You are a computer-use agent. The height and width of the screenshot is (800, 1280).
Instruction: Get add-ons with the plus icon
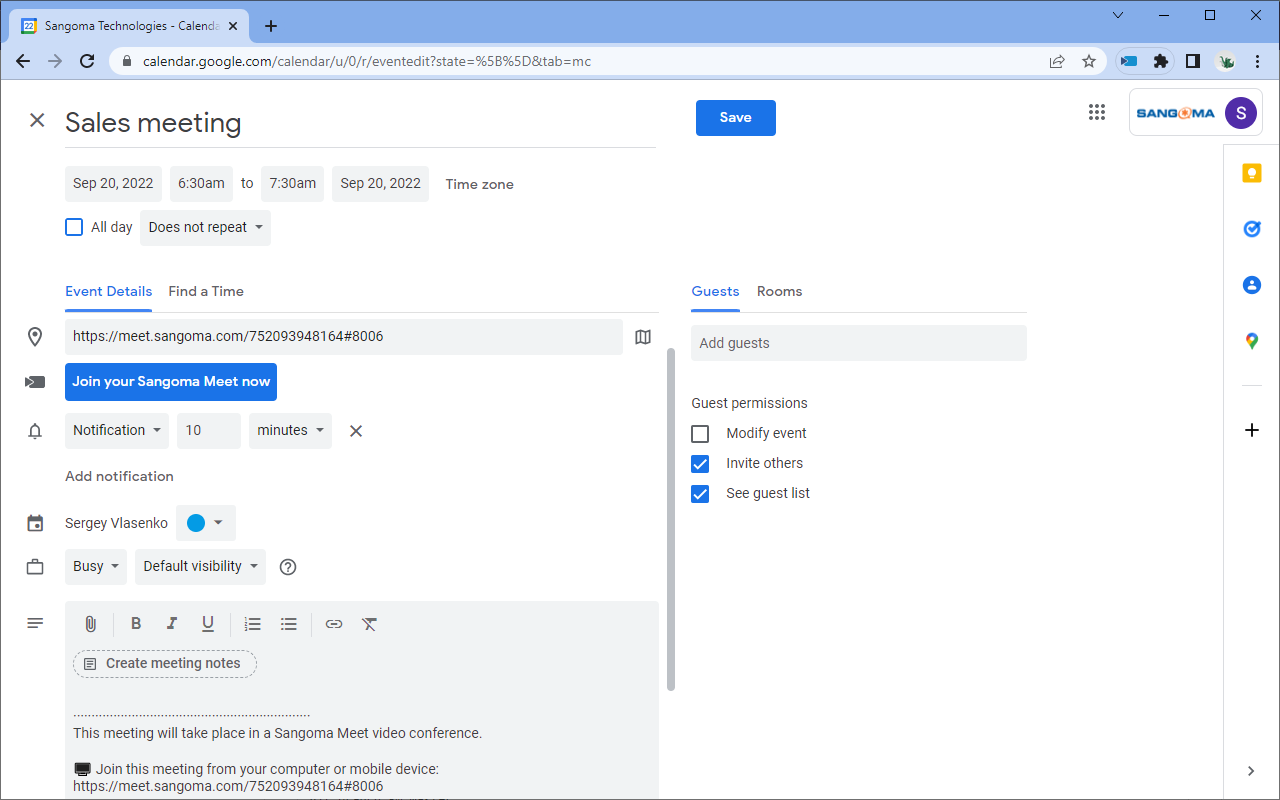[x=1251, y=430]
